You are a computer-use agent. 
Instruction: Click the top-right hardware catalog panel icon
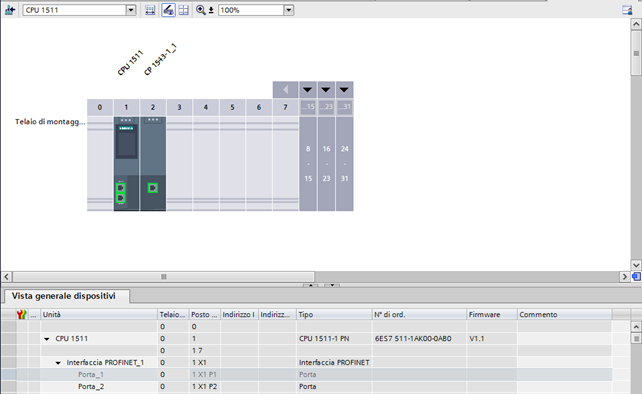point(627,10)
